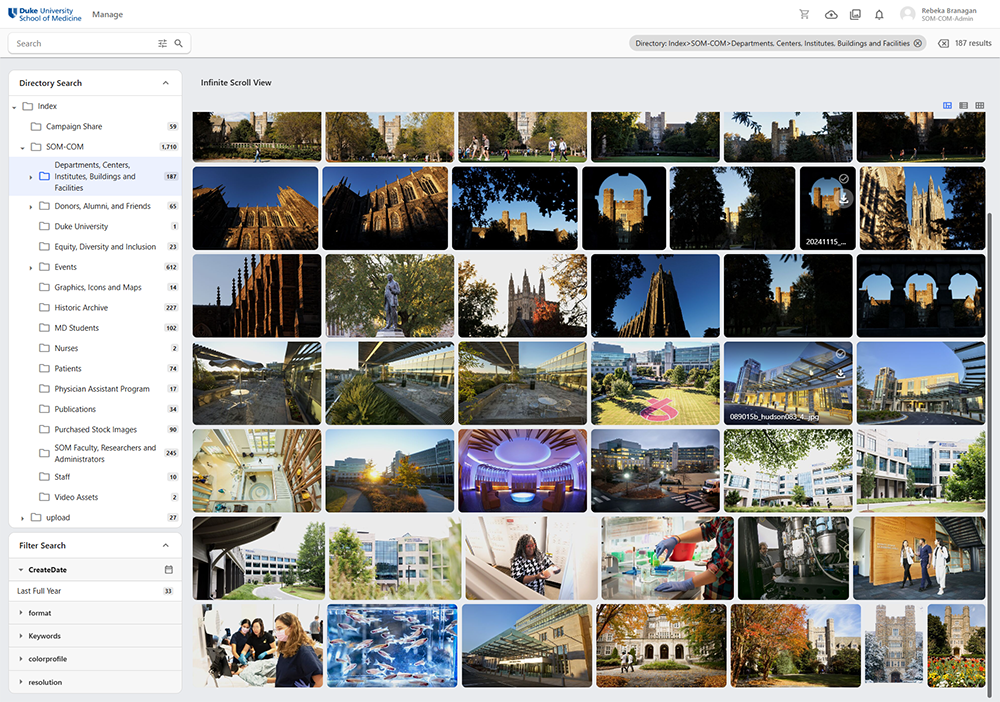This screenshot has height=702, width=1000.
Task: Remove the Directory filter chip
Action: tap(917, 44)
